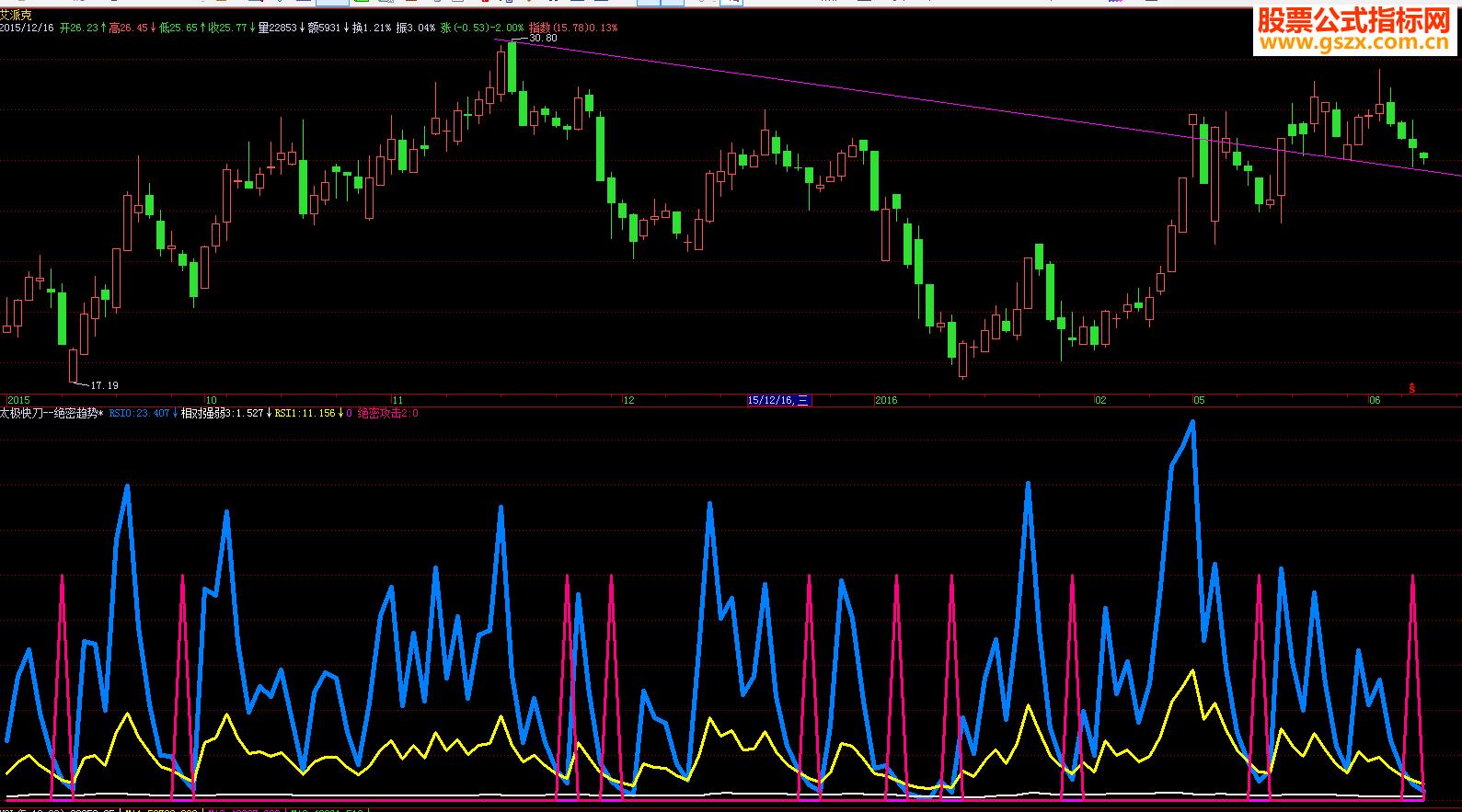Click month 06 on the time axis

point(1375,400)
